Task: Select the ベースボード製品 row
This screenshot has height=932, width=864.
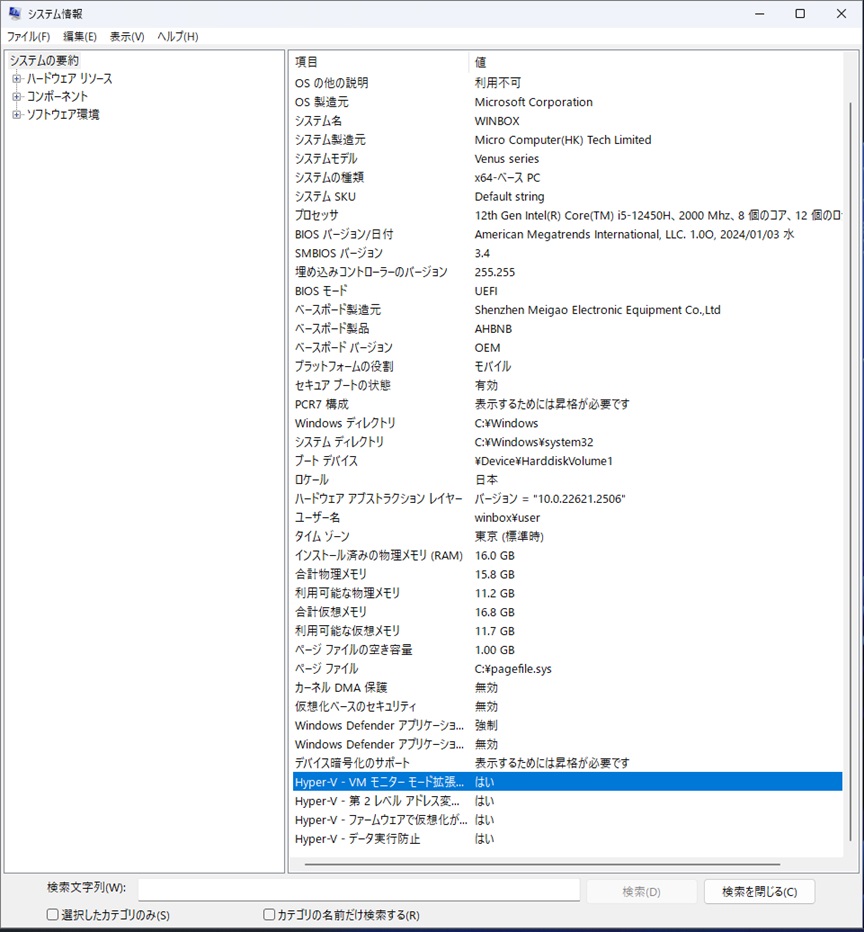Action: click(567, 329)
